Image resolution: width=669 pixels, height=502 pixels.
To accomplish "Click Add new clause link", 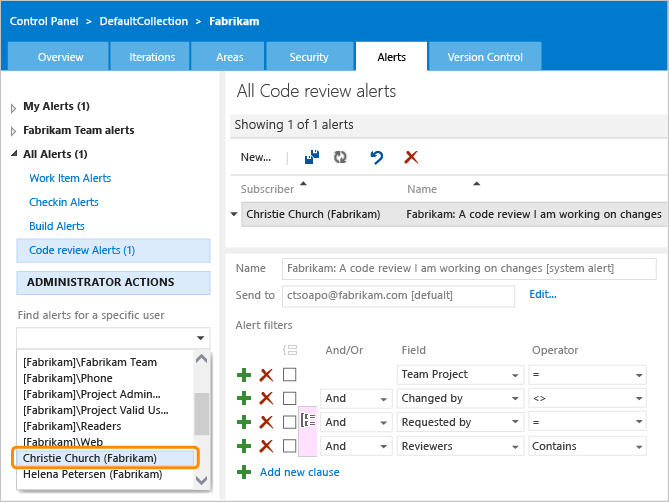I will tap(299, 472).
